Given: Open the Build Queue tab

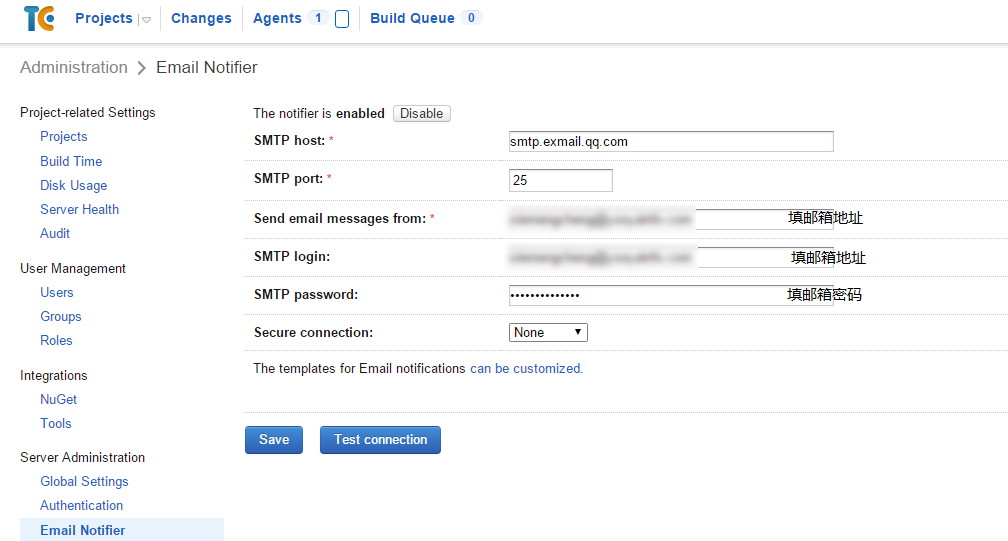Looking at the screenshot, I should [x=412, y=18].
